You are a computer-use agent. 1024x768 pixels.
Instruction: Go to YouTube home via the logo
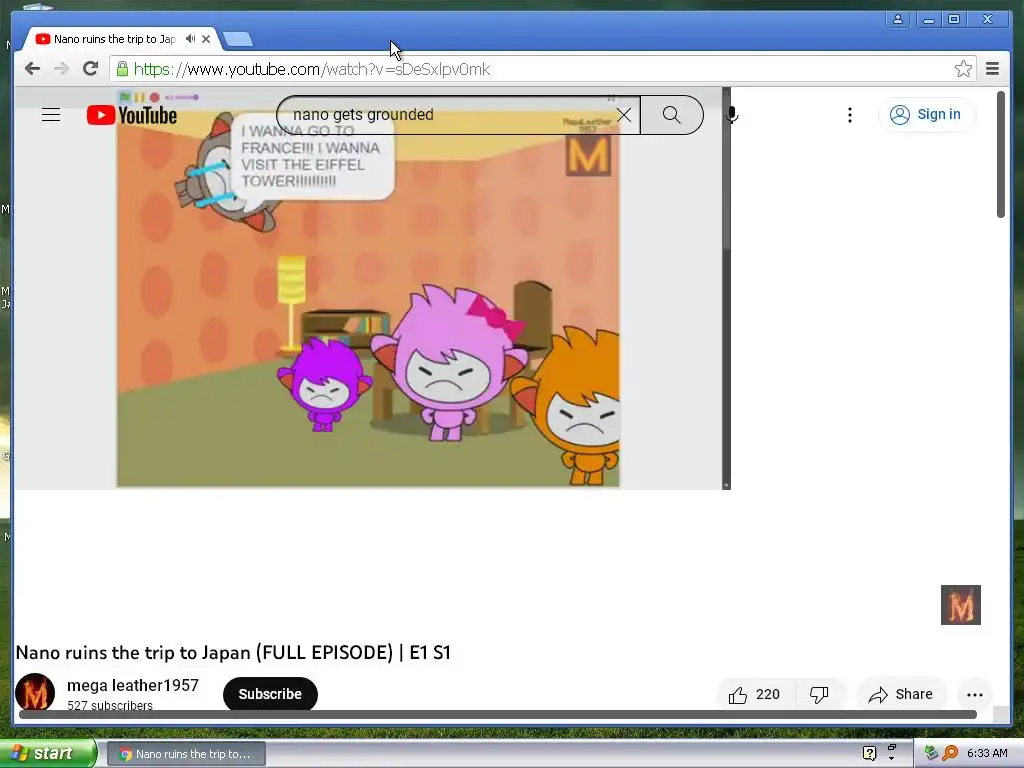(132, 115)
